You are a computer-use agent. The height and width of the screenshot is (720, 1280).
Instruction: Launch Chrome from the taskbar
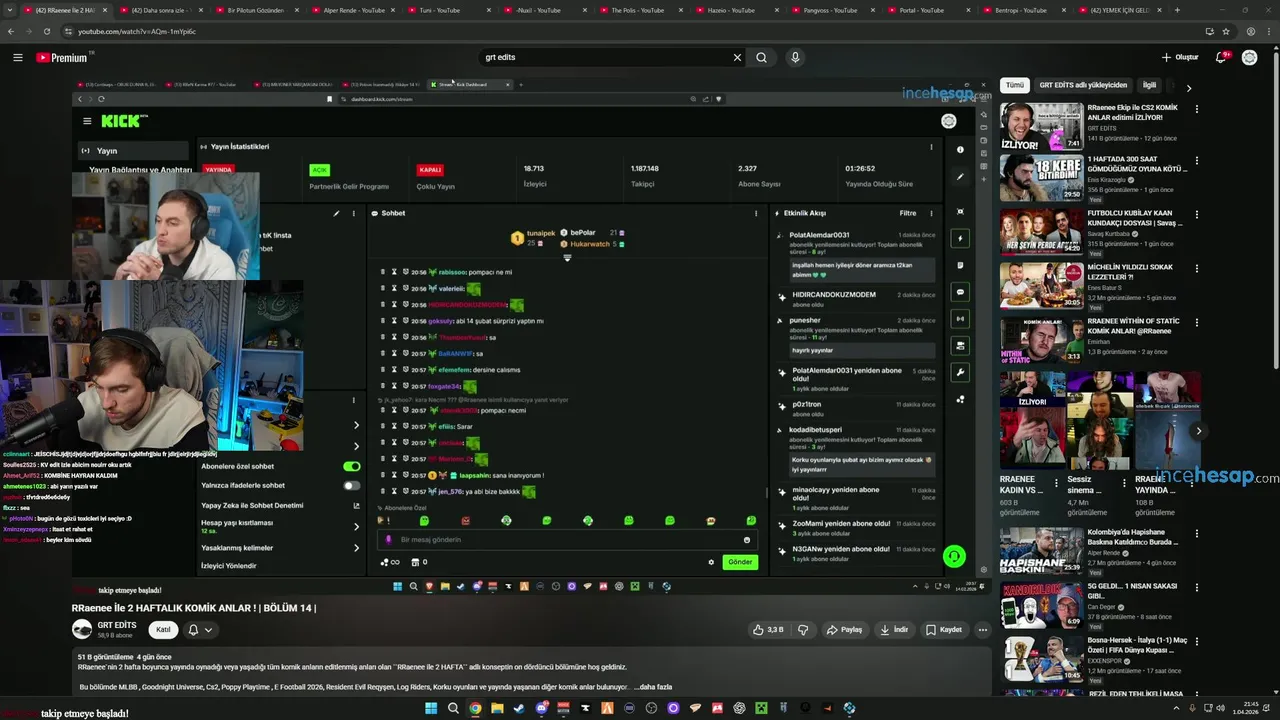[x=475, y=708]
